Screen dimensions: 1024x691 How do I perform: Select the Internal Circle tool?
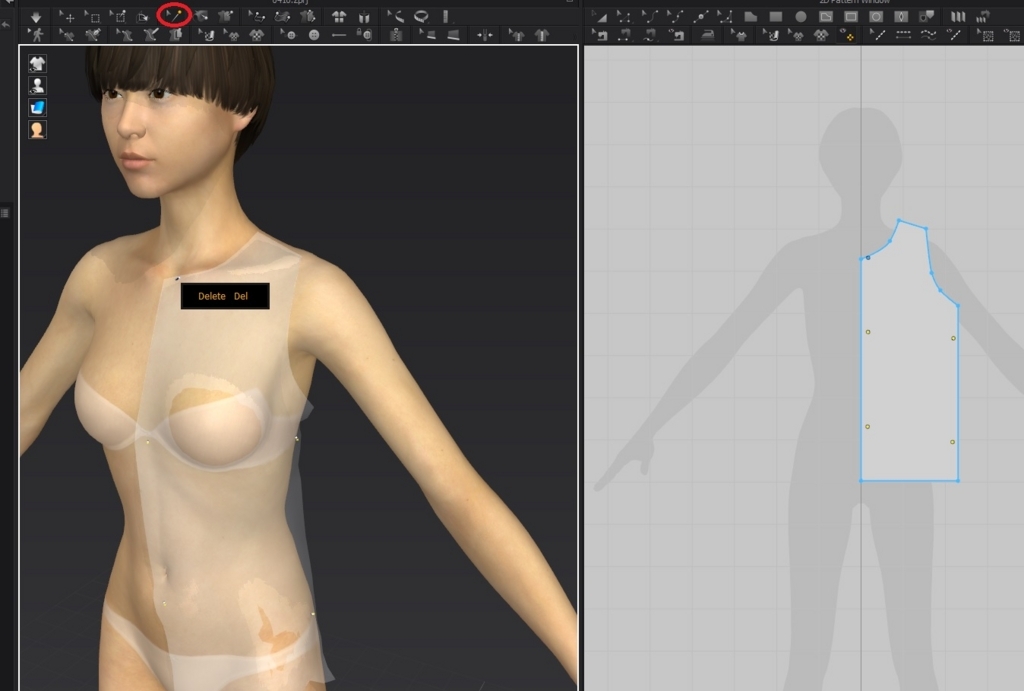(876, 17)
